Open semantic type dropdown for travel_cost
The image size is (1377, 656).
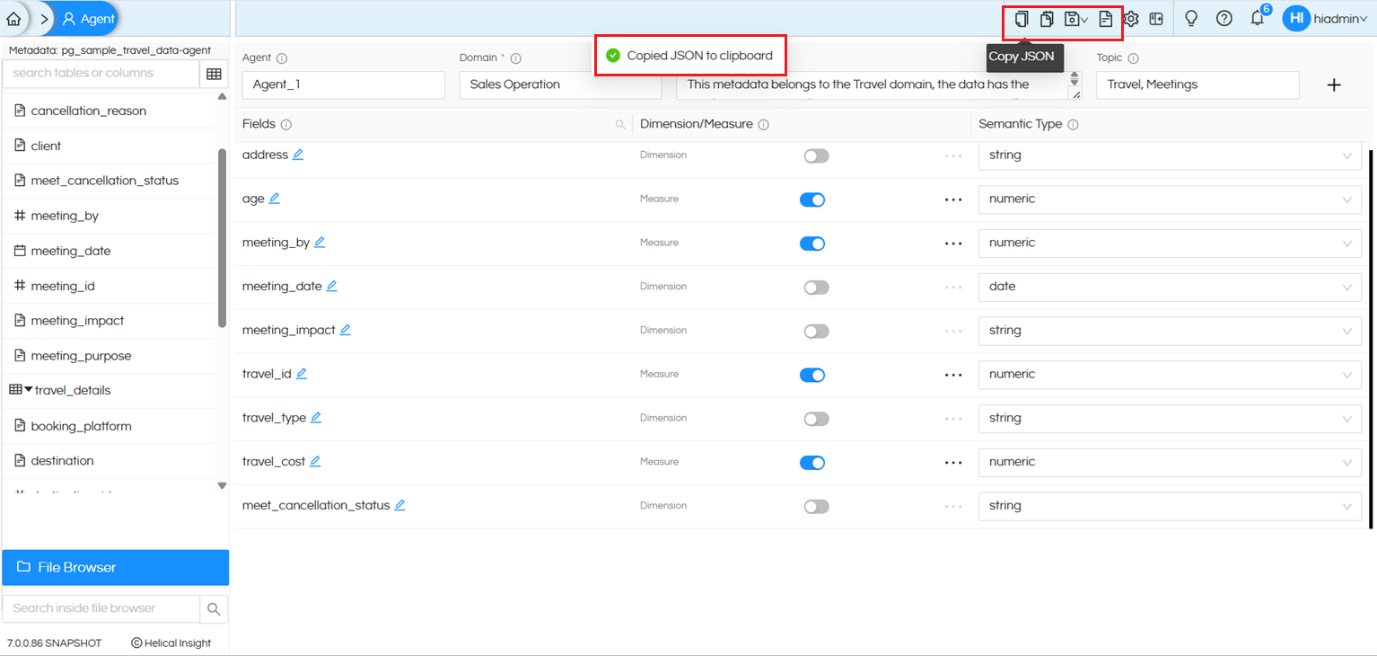(1169, 462)
